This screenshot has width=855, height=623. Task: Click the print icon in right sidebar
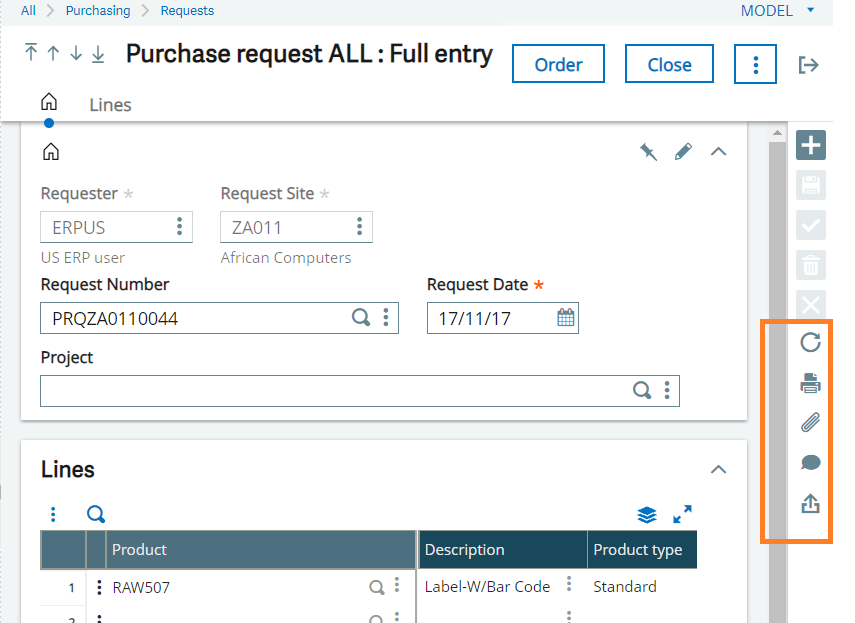(x=810, y=383)
